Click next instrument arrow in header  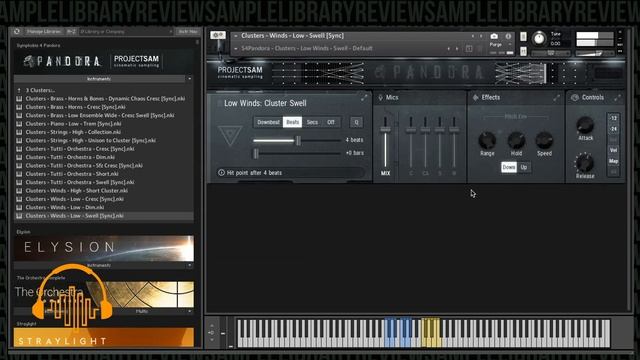[481, 36]
